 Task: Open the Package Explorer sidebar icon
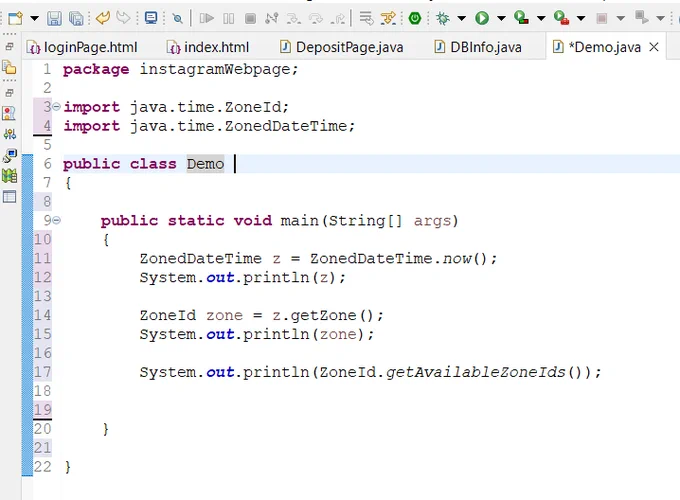[10, 67]
